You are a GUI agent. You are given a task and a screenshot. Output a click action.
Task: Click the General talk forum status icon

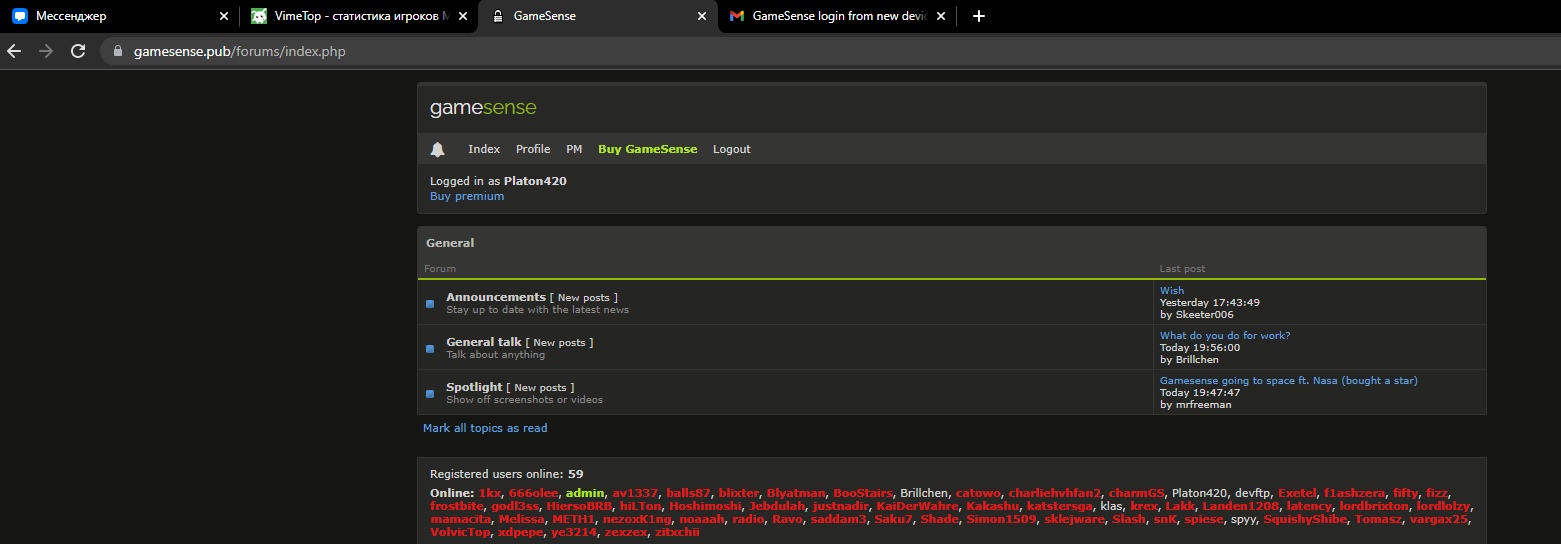click(430, 349)
